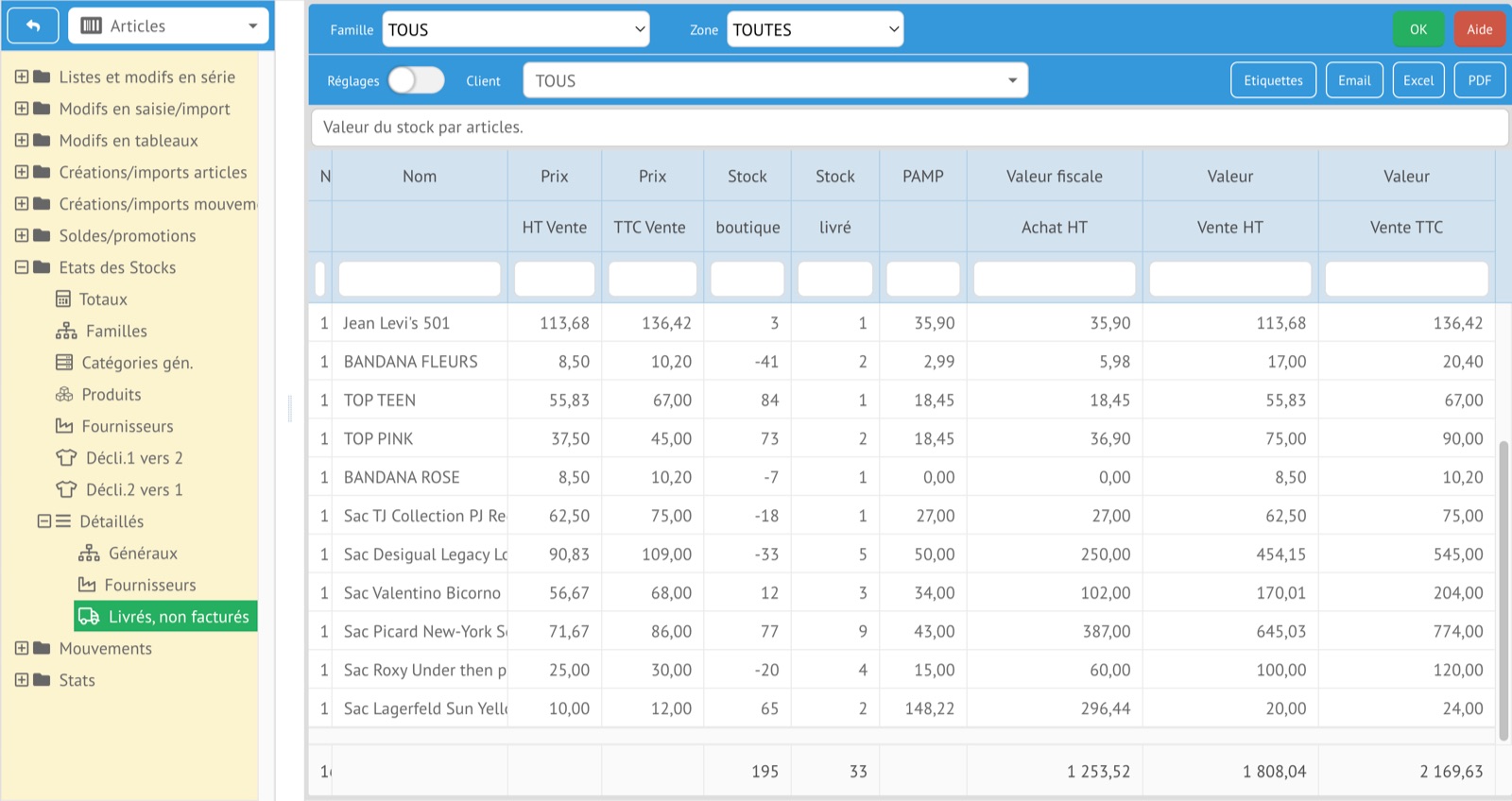Select Généraux in the tree
The image size is (1512, 801).
coord(143,554)
